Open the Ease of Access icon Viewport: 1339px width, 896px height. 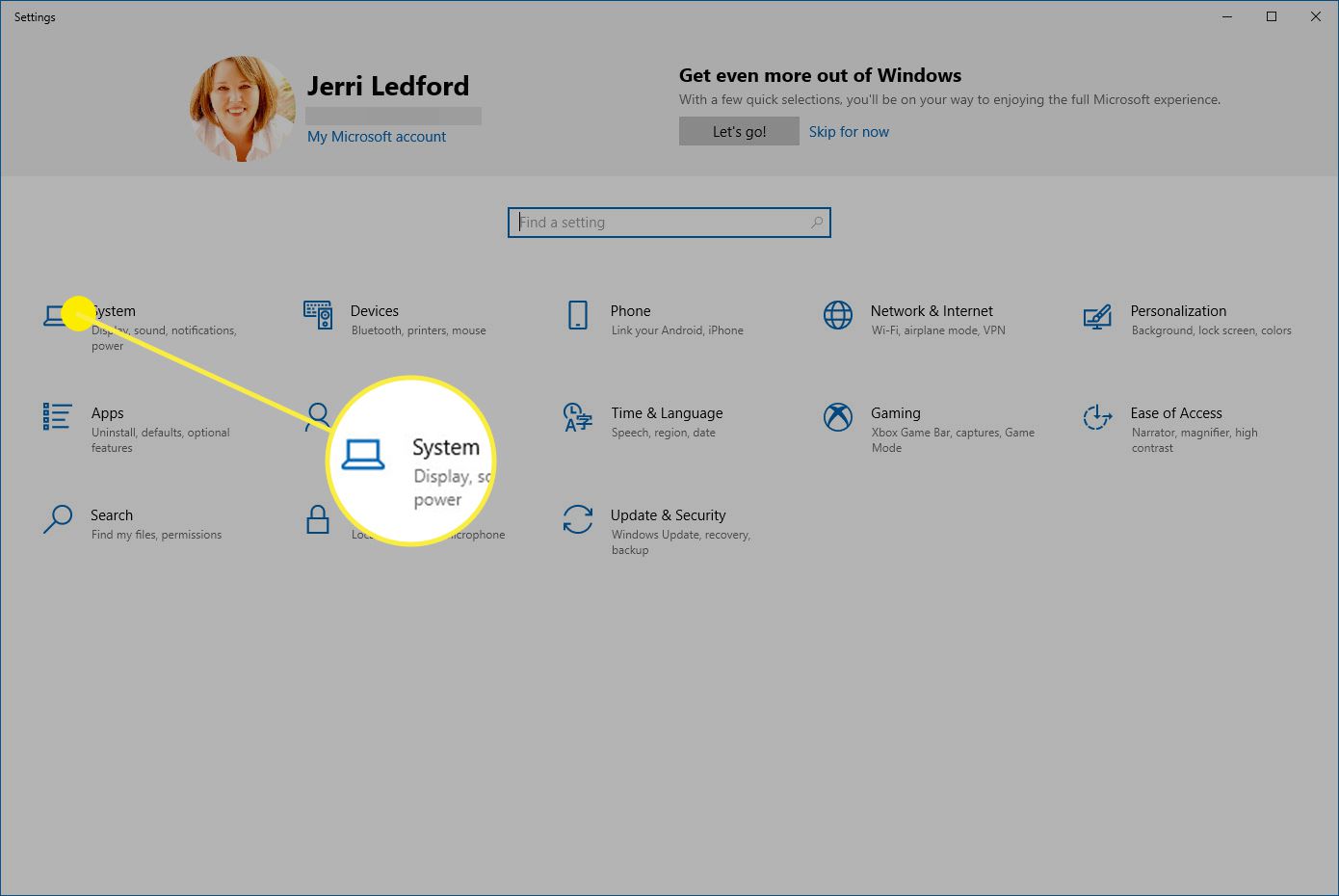(1097, 417)
